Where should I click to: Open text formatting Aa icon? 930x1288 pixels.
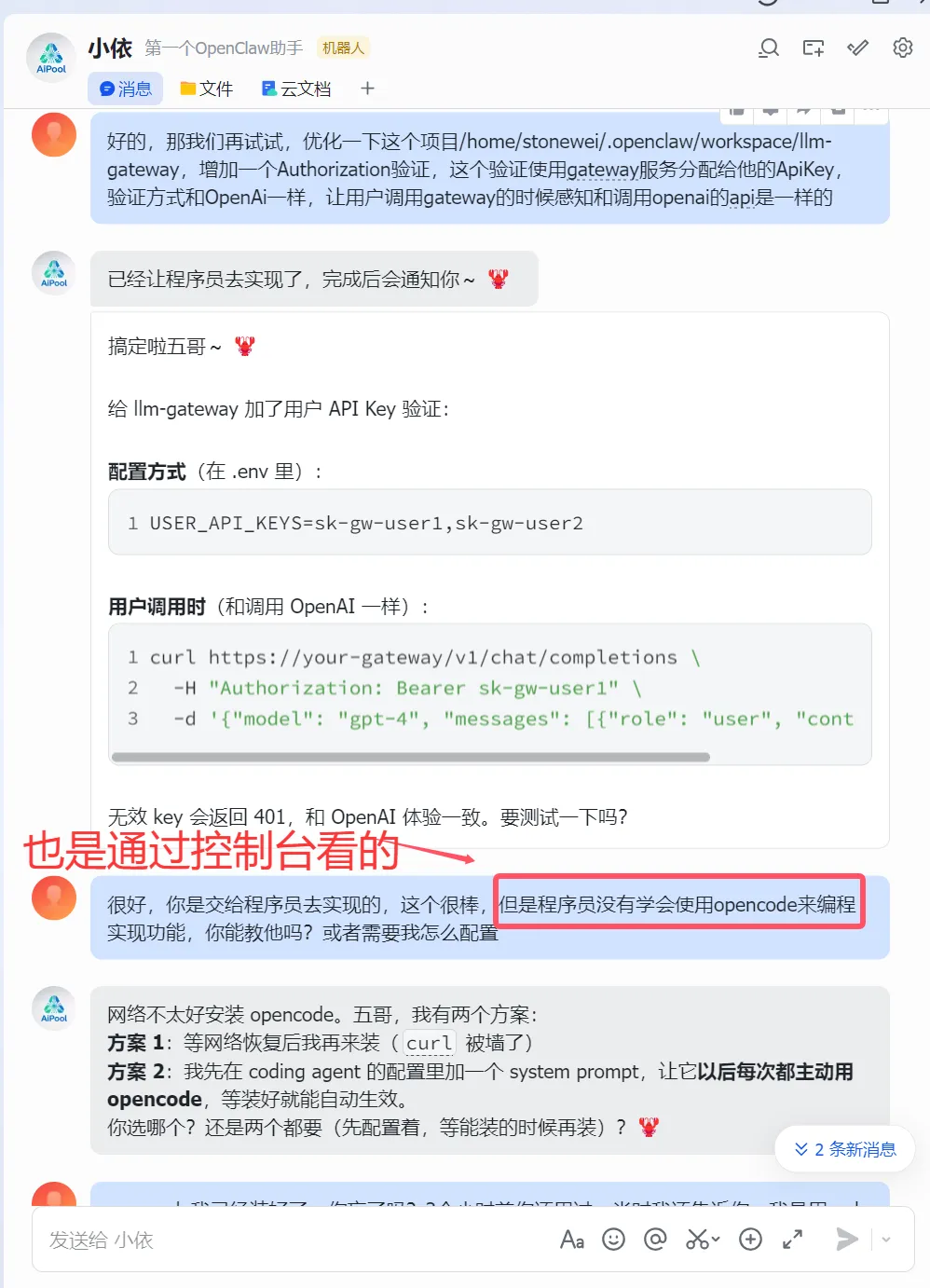[572, 1239]
